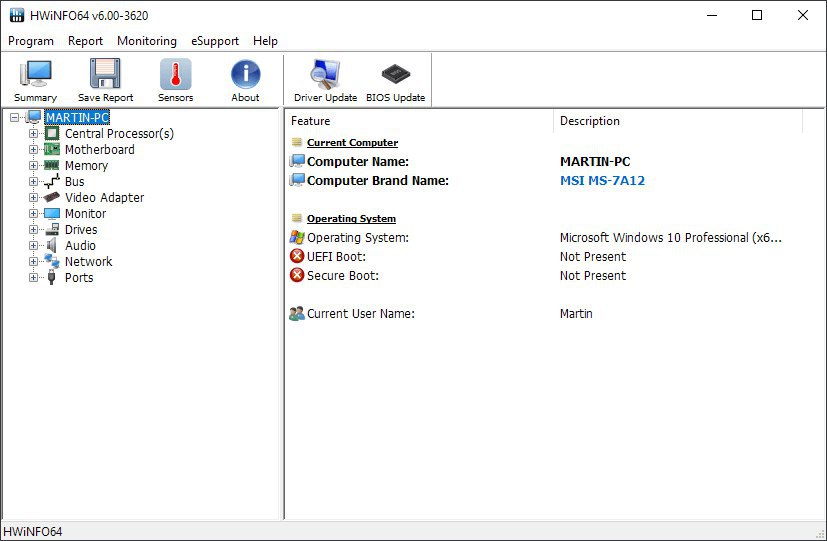Minimize the HWiNFO64 window
The width and height of the screenshot is (827, 541).
point(712,15)
